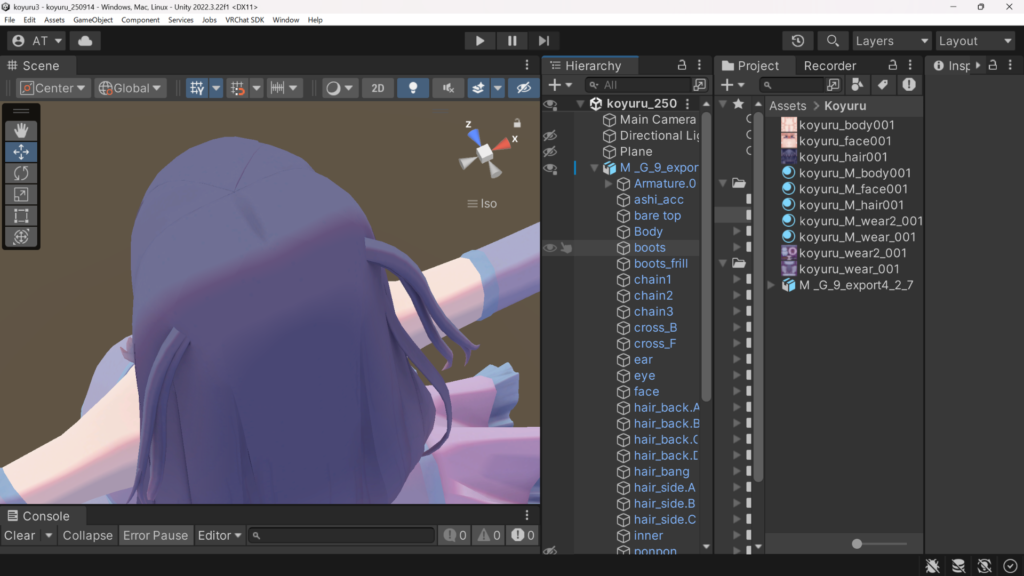The image size is (1024, 576).
Task: Click the Play button
Action: [x=480, y=41]
